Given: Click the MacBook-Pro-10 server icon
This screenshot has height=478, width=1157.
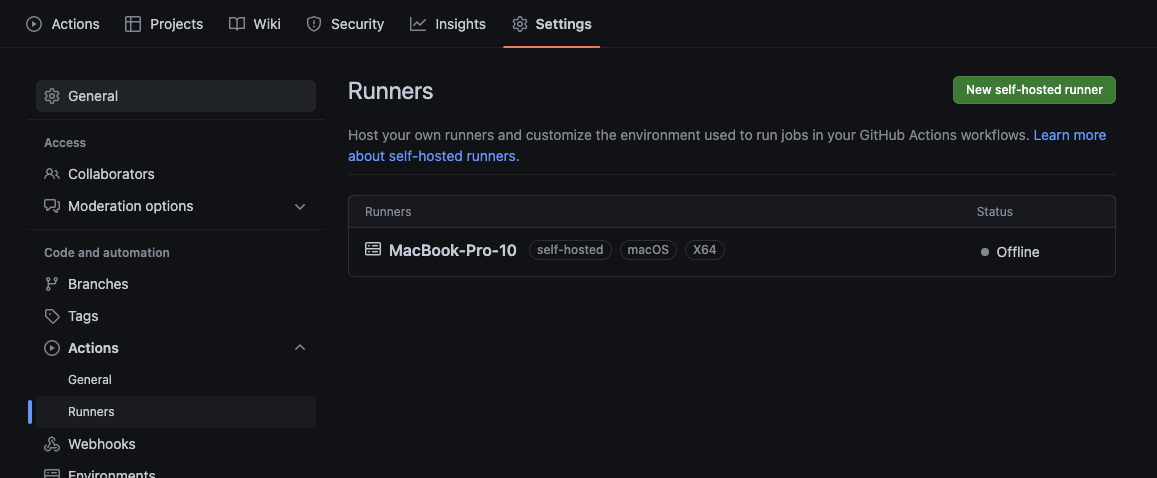Looking at the screenshot, I should pyautogui.click(x=373, y=249).
